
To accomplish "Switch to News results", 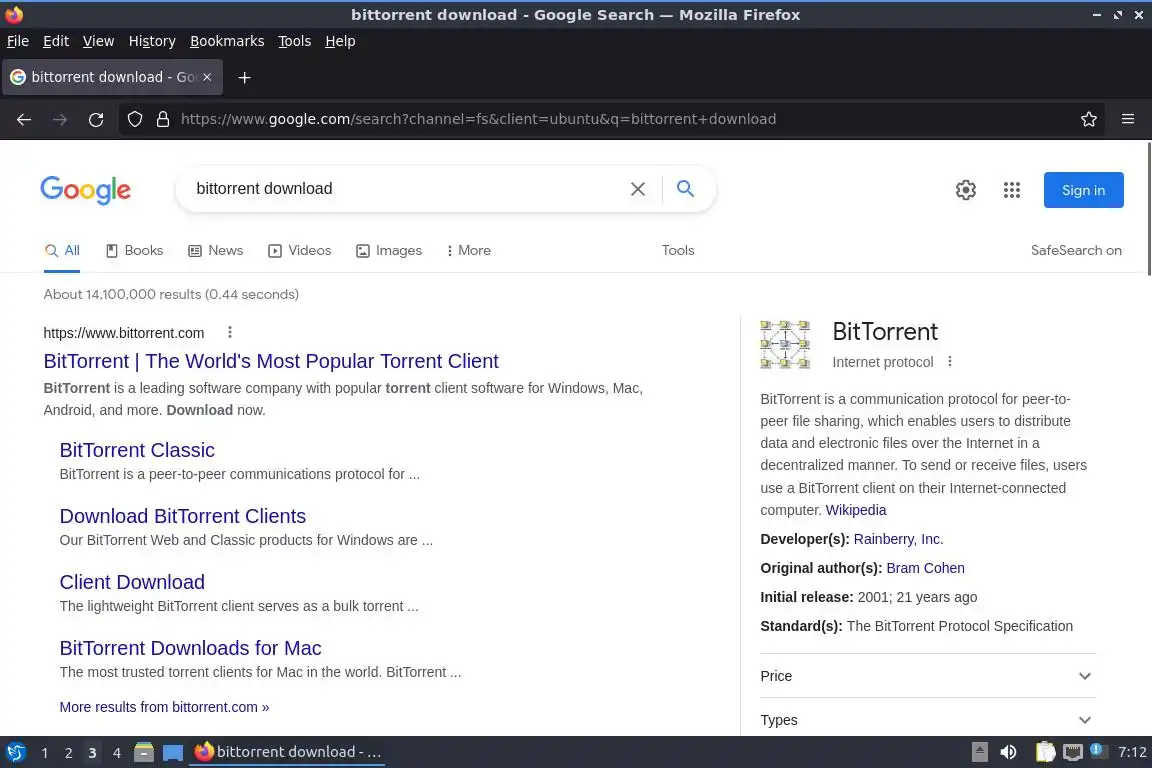I will (x=216, y=251).
